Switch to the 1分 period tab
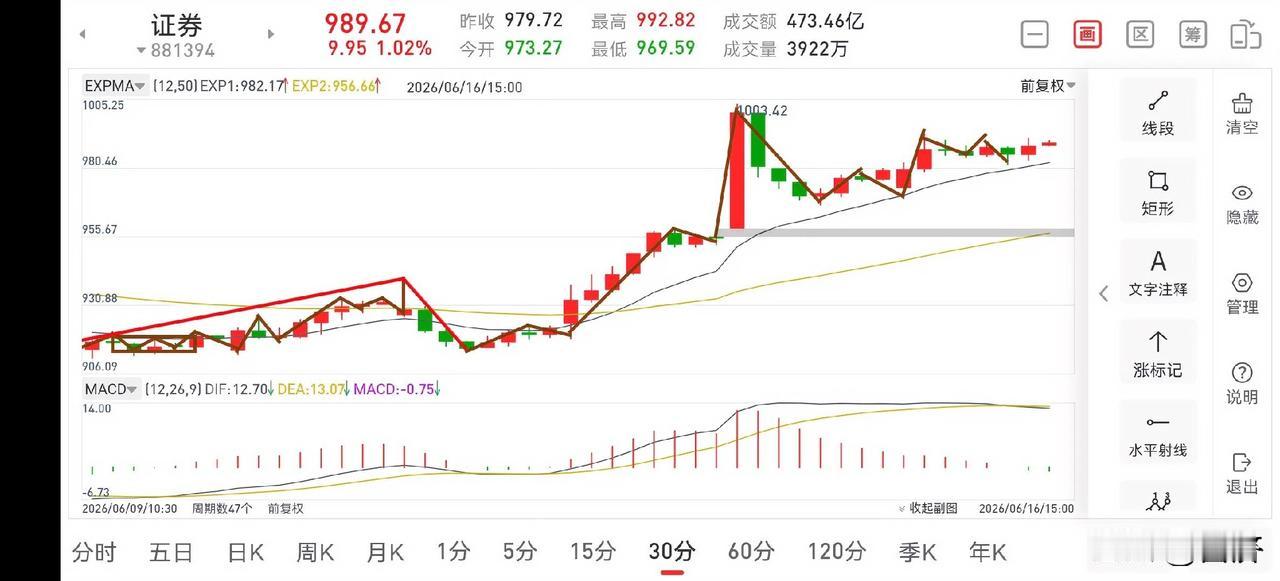Screen dimensions: 1280x581 [x=453, y=551]
